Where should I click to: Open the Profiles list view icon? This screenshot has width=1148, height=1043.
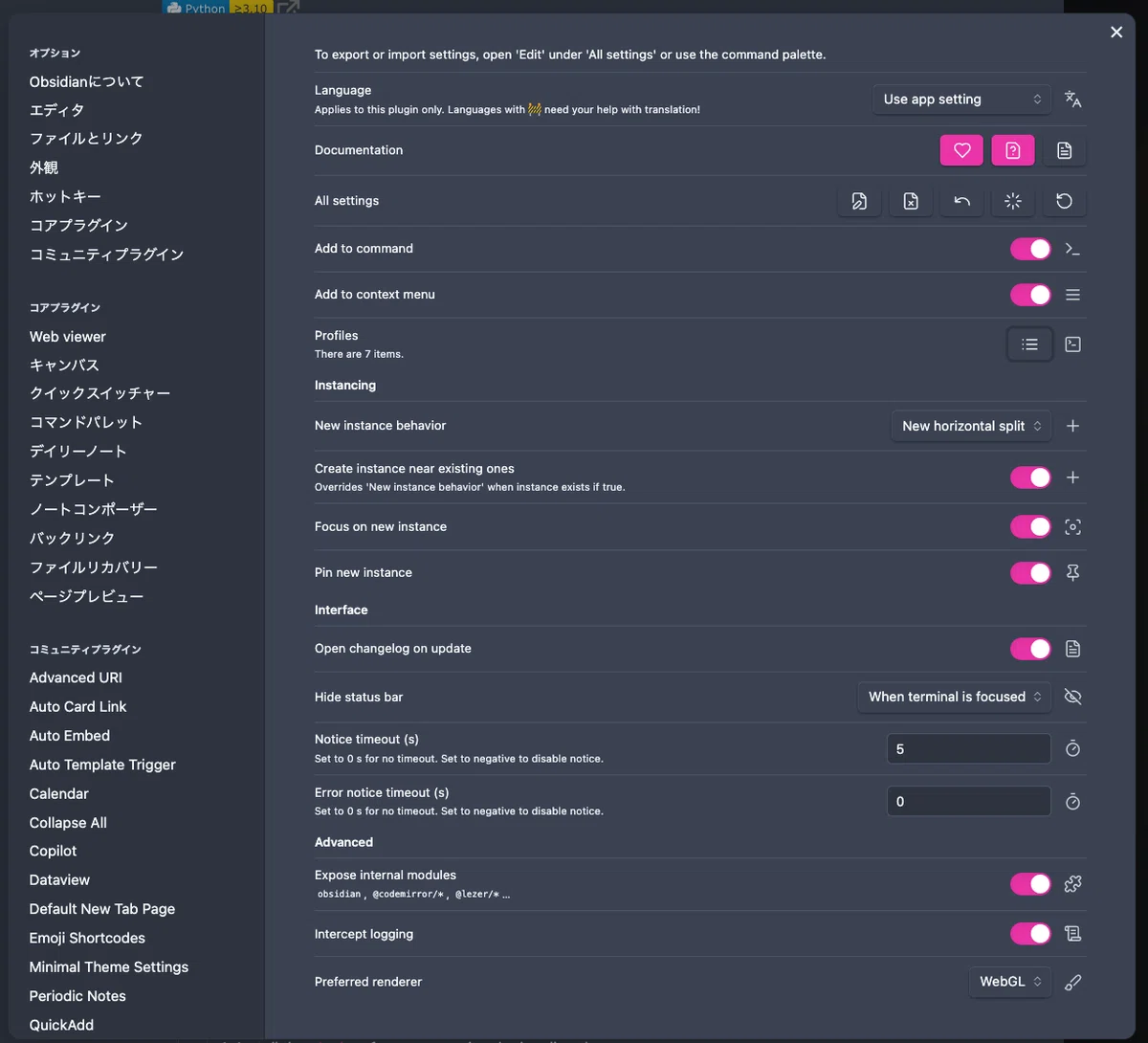[x=1030, y=344]
